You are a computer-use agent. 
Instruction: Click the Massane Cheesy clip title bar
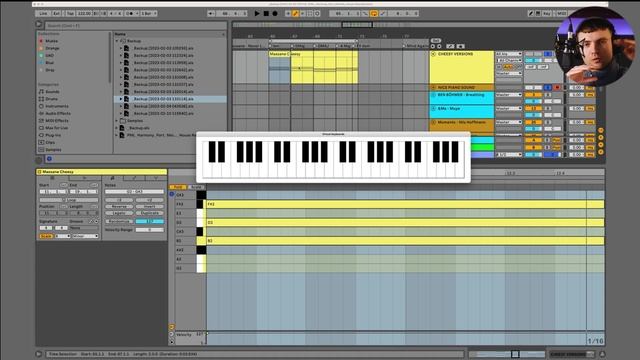[x=102, y=172]
